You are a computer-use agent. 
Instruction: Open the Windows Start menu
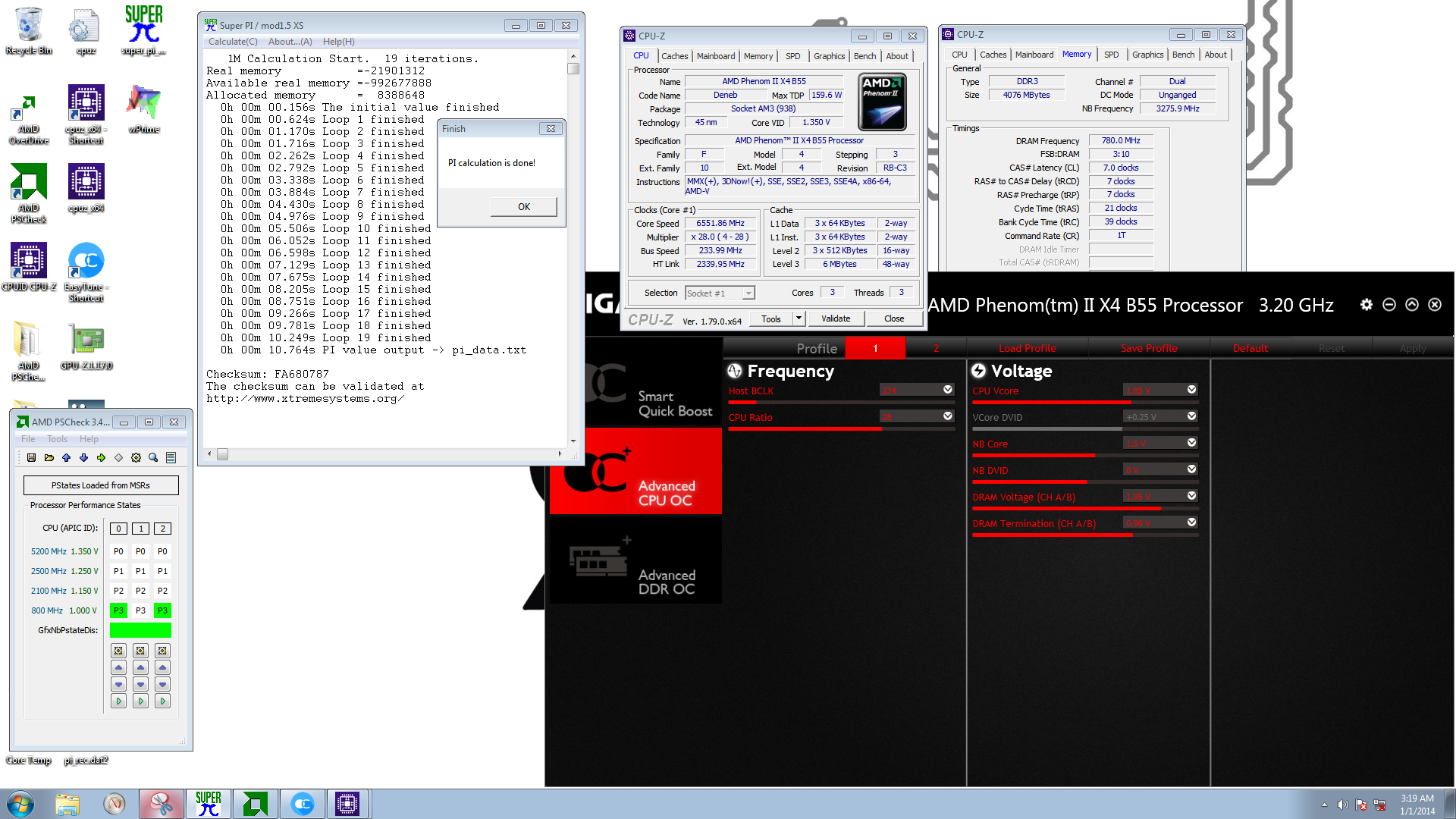tap(20, 804)
